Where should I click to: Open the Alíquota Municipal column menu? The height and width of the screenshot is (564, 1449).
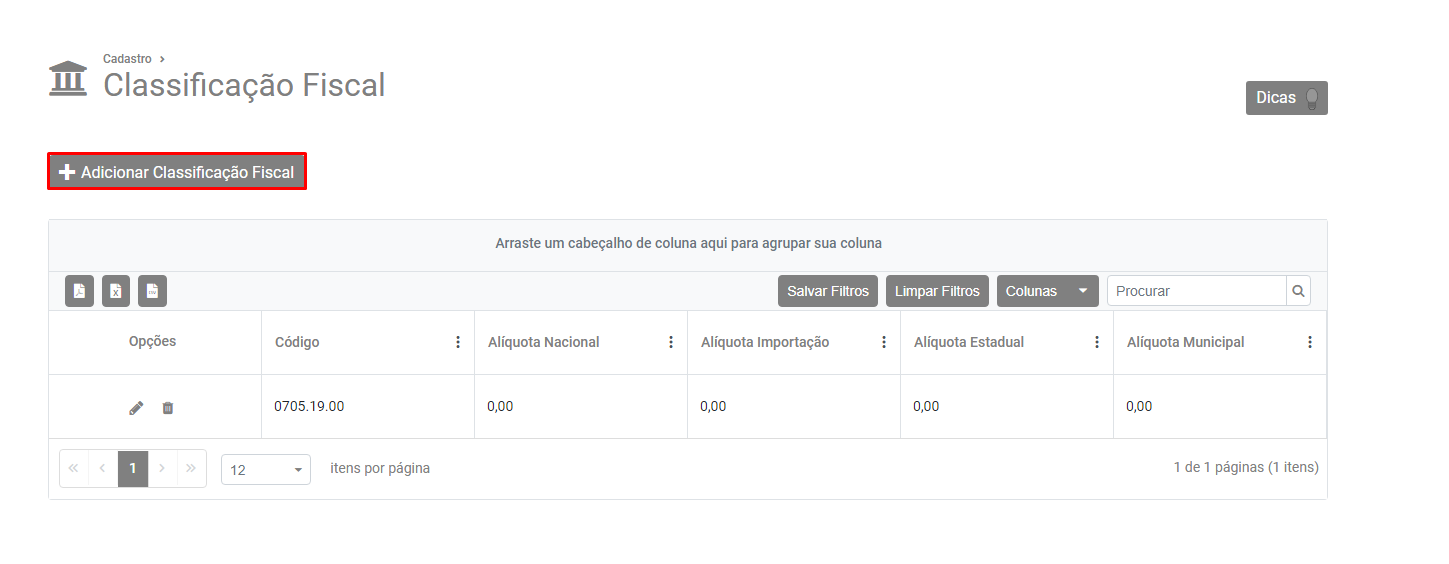point(1310,342)
